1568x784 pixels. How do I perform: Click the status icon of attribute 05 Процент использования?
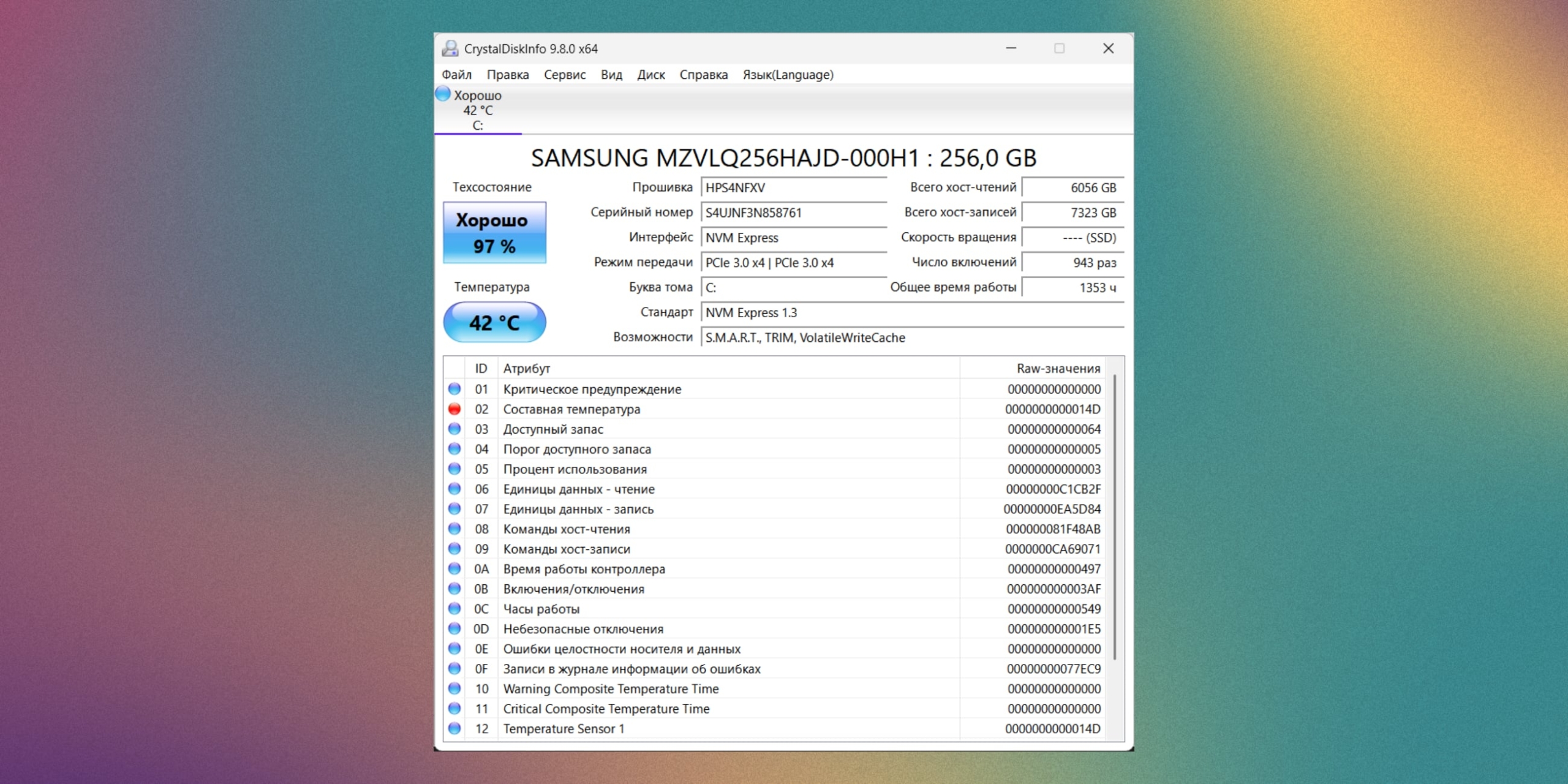click(454, 469)
